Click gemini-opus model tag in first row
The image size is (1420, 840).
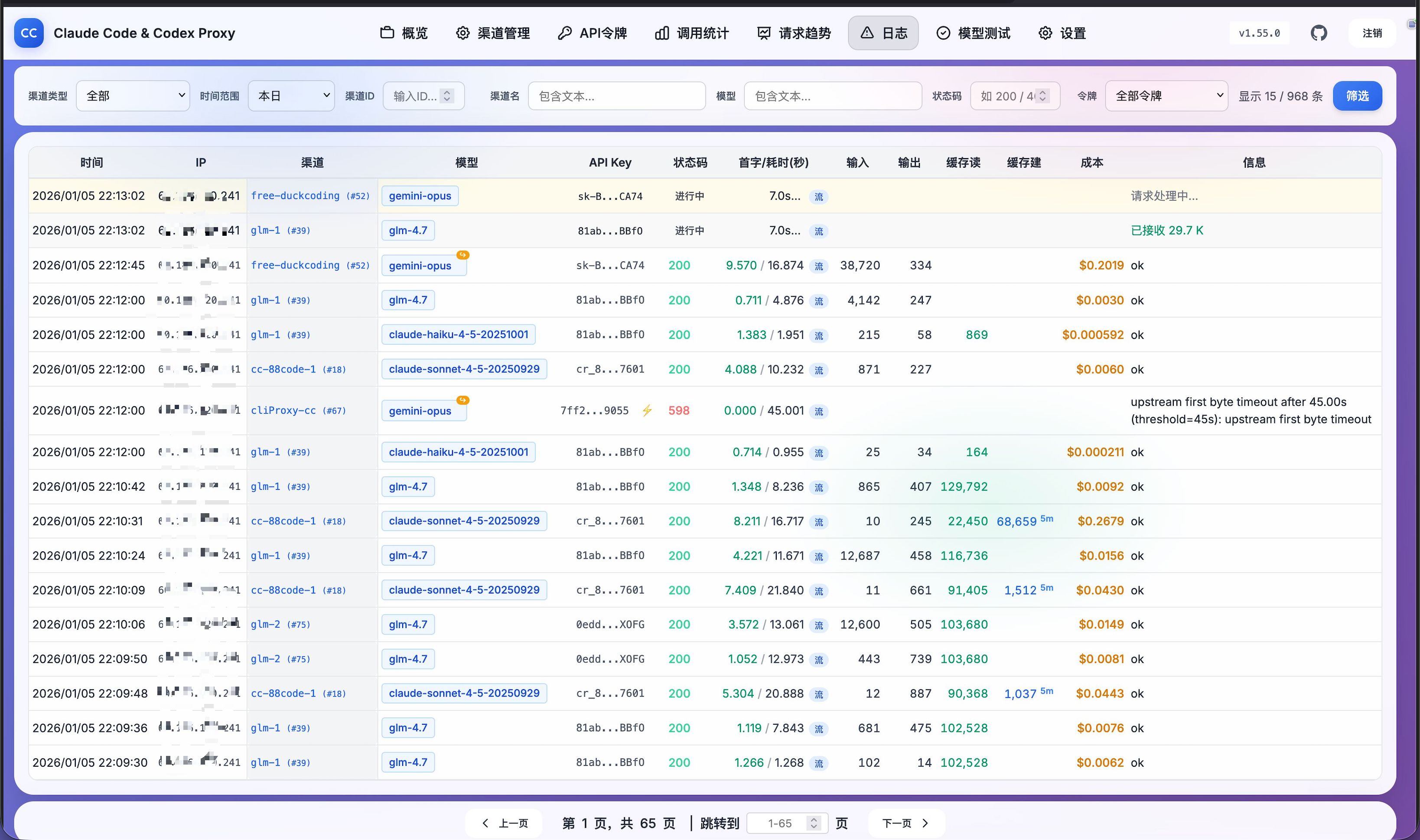pos(420,196)
